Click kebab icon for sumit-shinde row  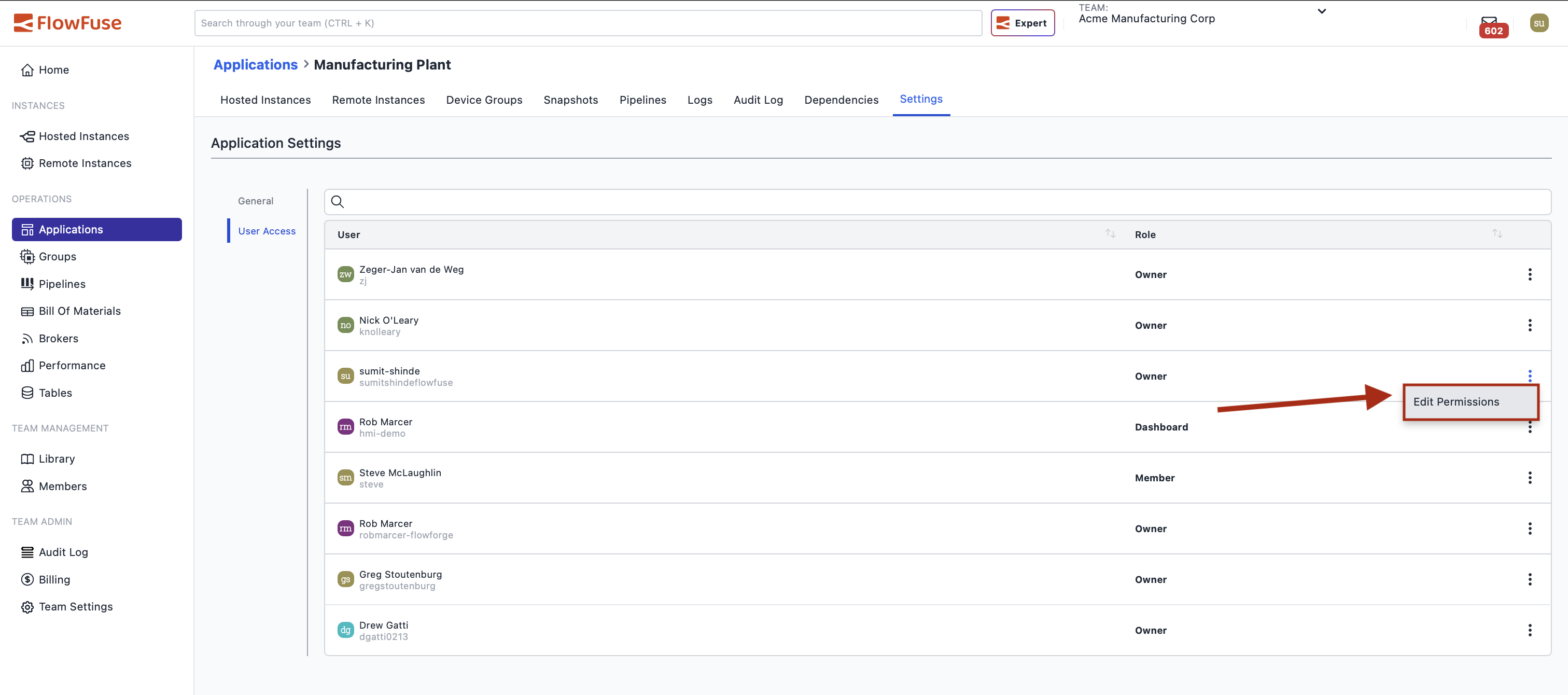tap(1529, 375)
